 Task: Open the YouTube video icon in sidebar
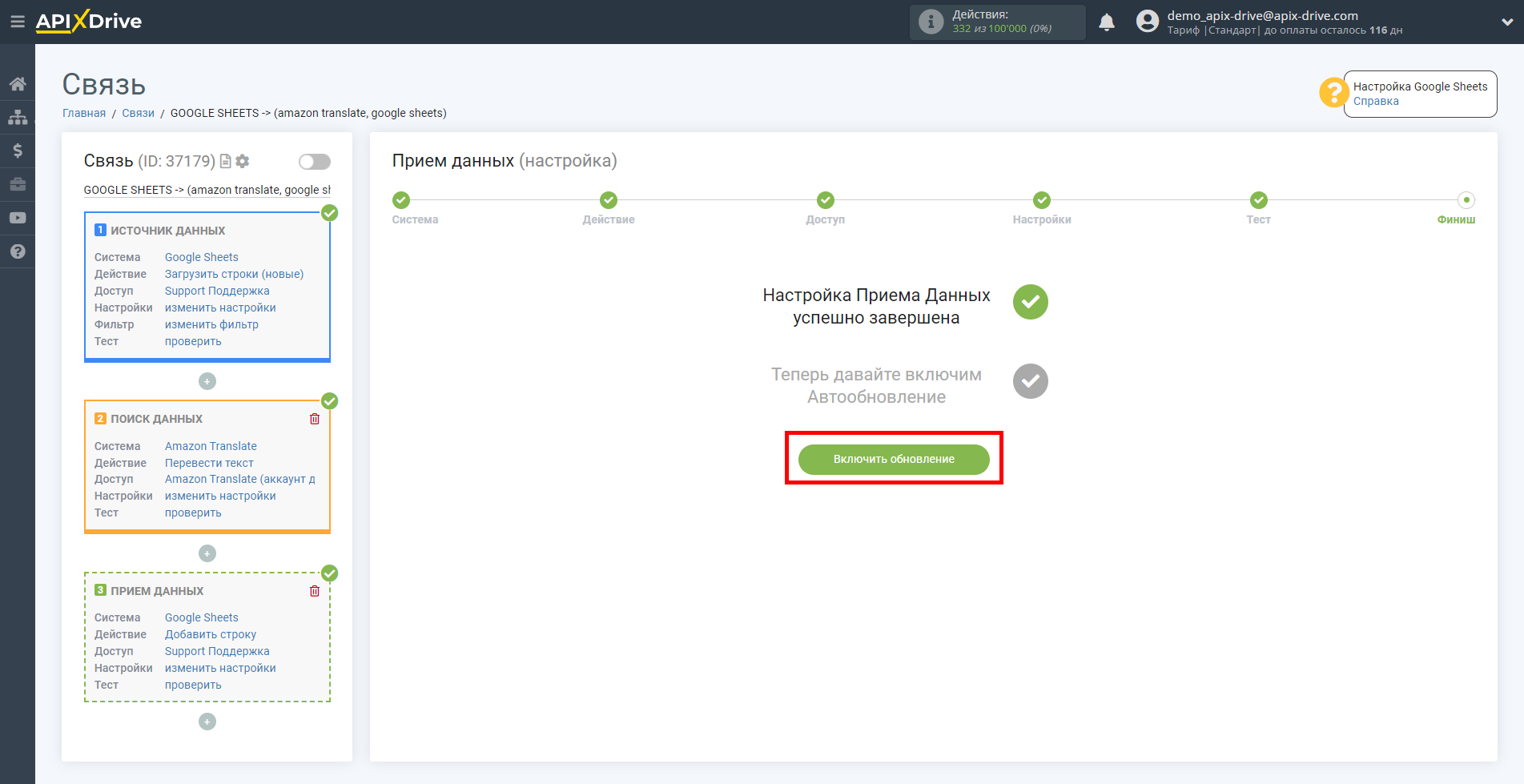(18, 218)
